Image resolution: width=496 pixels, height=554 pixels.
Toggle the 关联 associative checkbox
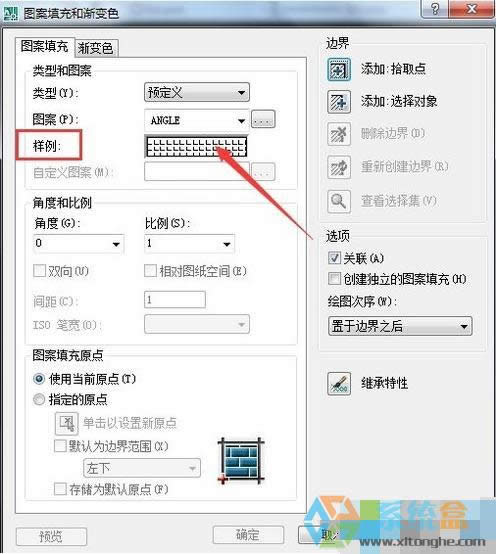[x=334, y=258]
